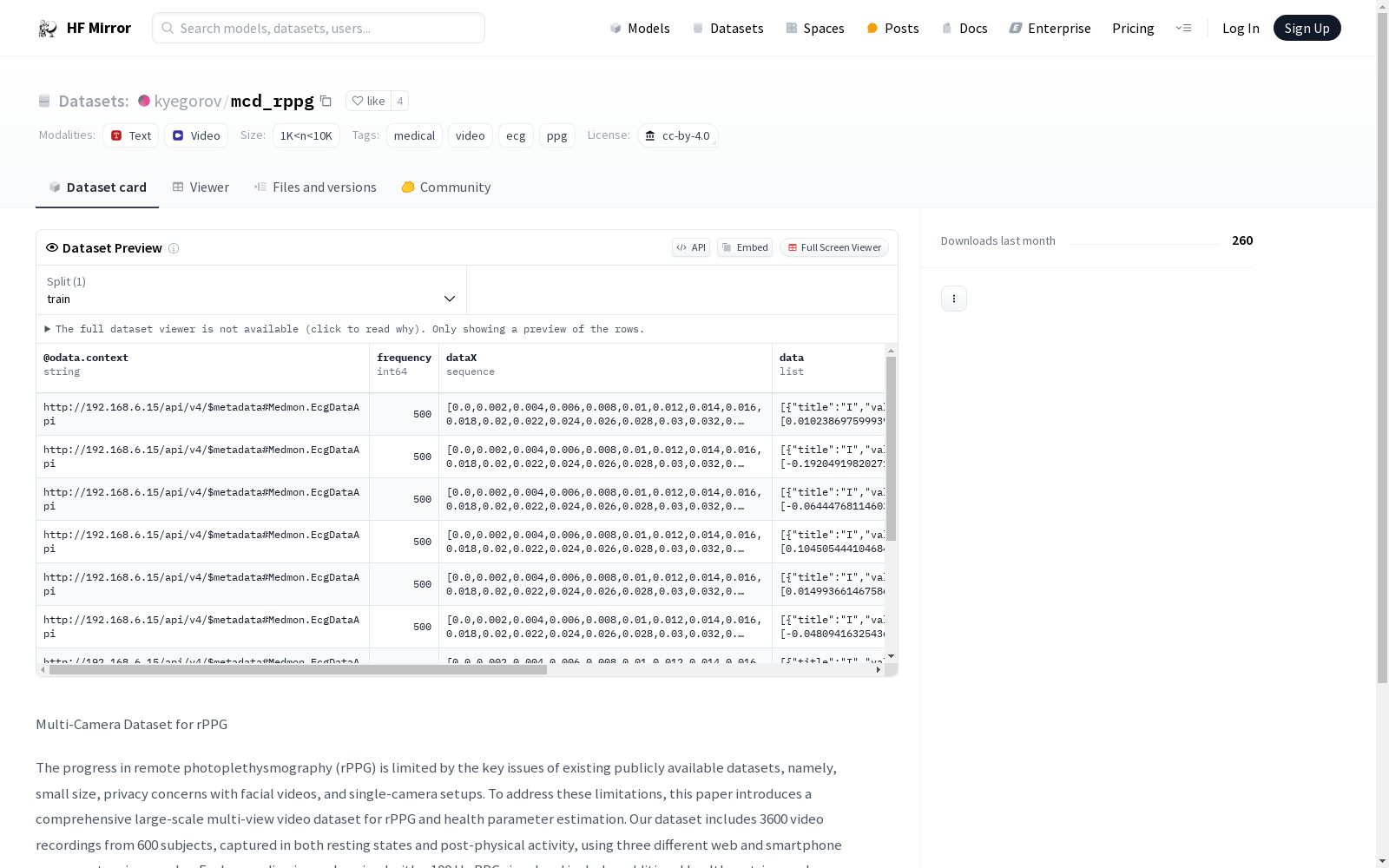Open the Full Screen Viewer

834,247
